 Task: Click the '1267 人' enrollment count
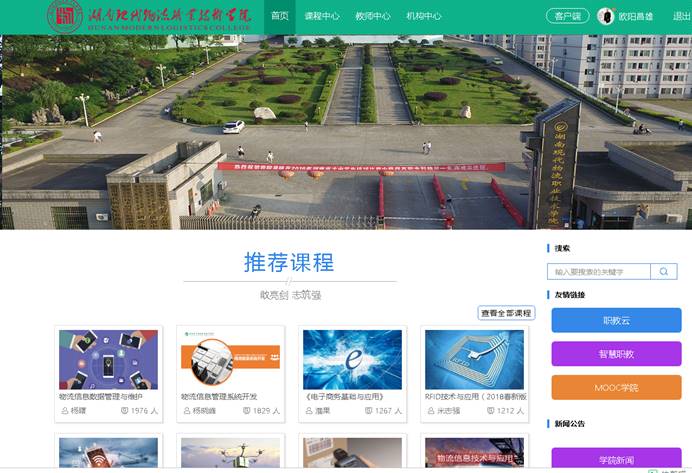pyautogui.click(x=388, y=411)
